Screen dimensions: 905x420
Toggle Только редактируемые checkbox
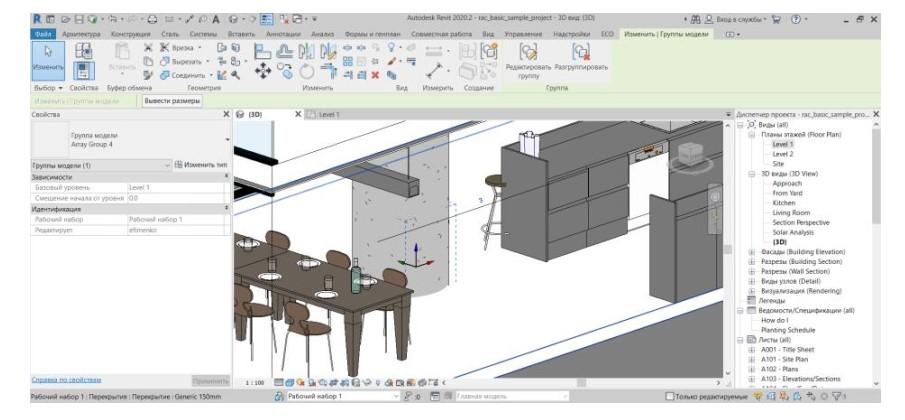coord(670,396)
